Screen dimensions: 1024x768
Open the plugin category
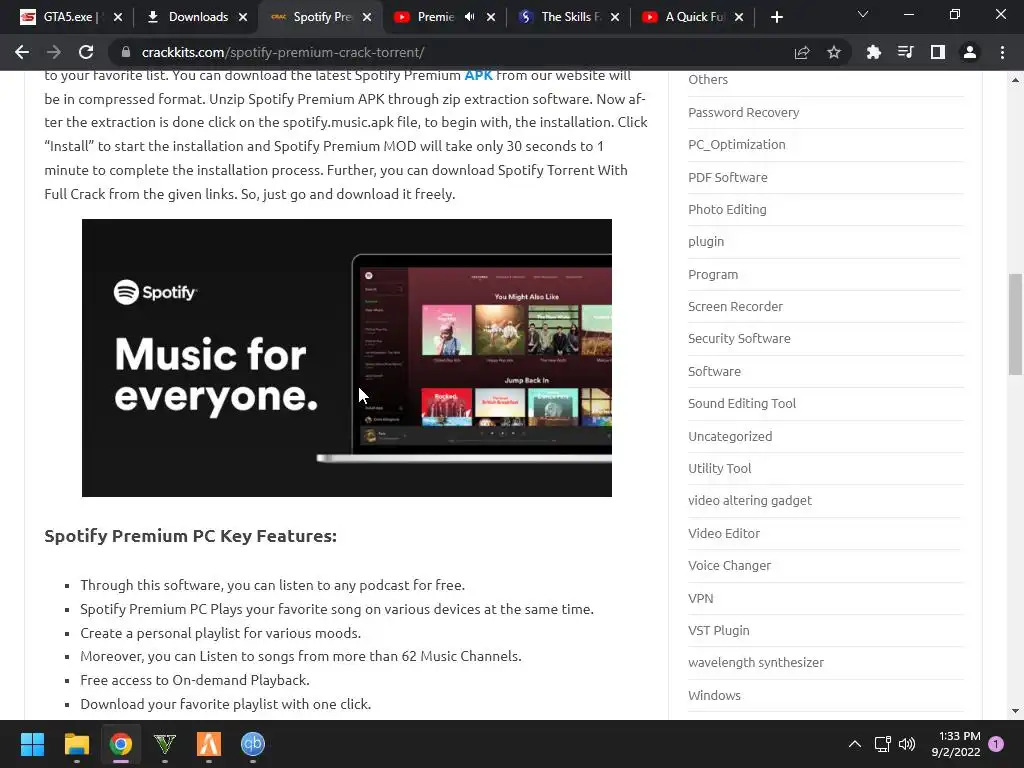(706, 242)
